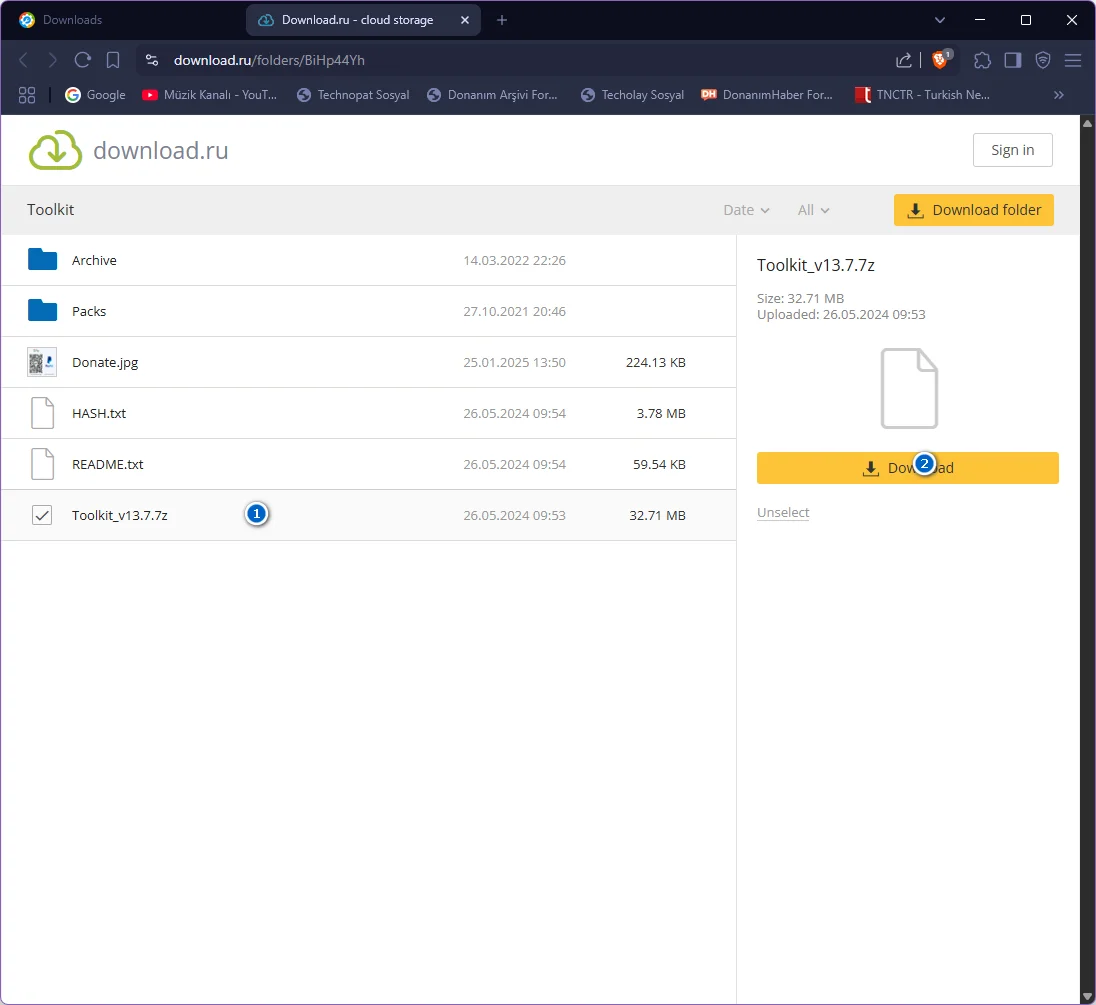Click the Sign in button
This screenshot has width=1096, height=1005.
1012,150
